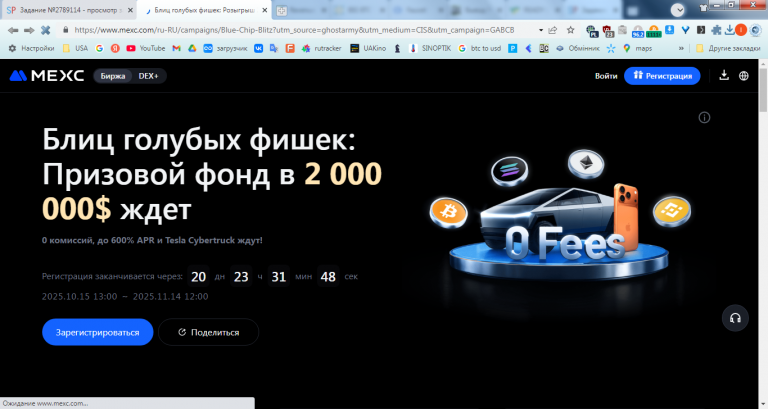Viewport: 768px width, 409px height.
Task: Open the Kyivstar star bookmark icon
Action: pyautogui.click(x=611, y=48)
